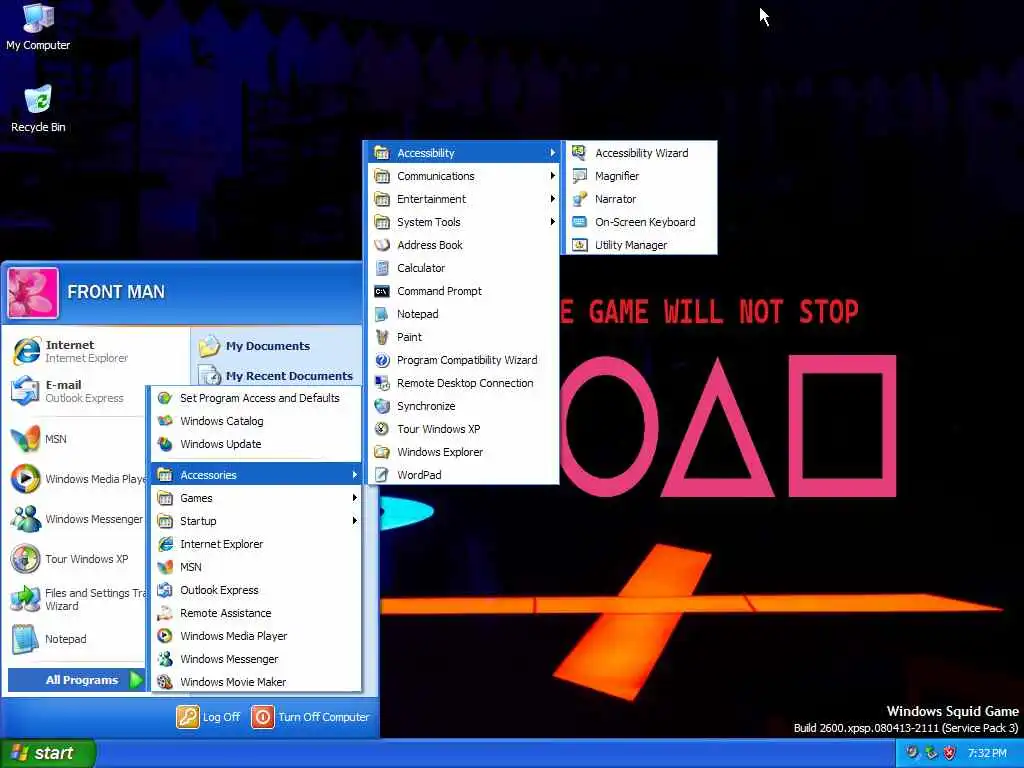
Task: Expand the Startup submenu arrow
Action: coord(354,520)
